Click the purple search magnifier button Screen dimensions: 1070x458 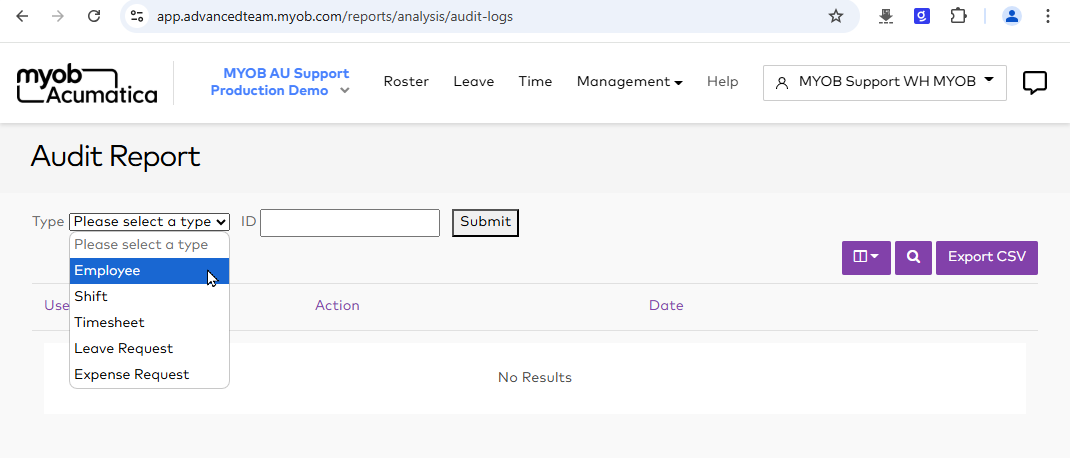[x=913, y=257]
